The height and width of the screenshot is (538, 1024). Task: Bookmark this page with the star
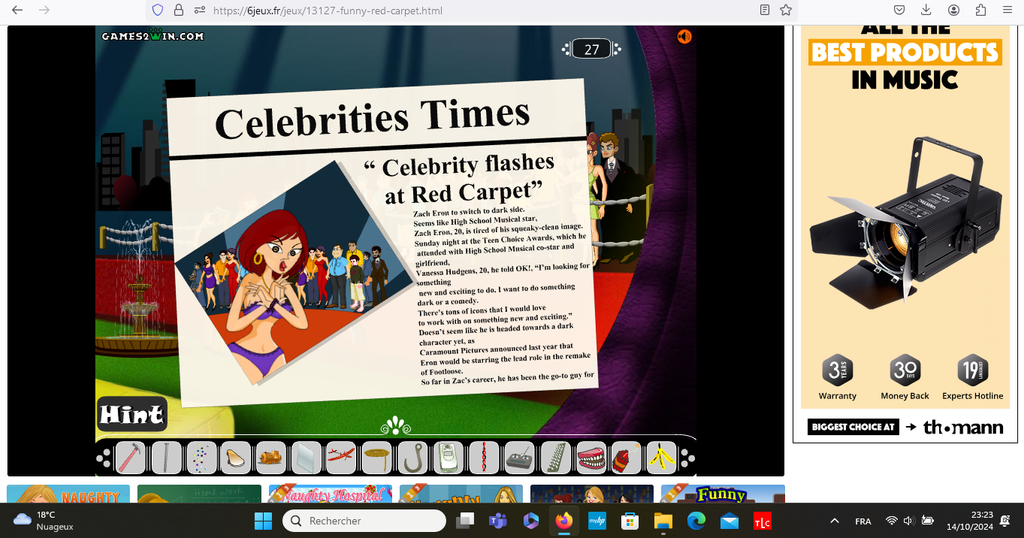[x=786, y=10]
